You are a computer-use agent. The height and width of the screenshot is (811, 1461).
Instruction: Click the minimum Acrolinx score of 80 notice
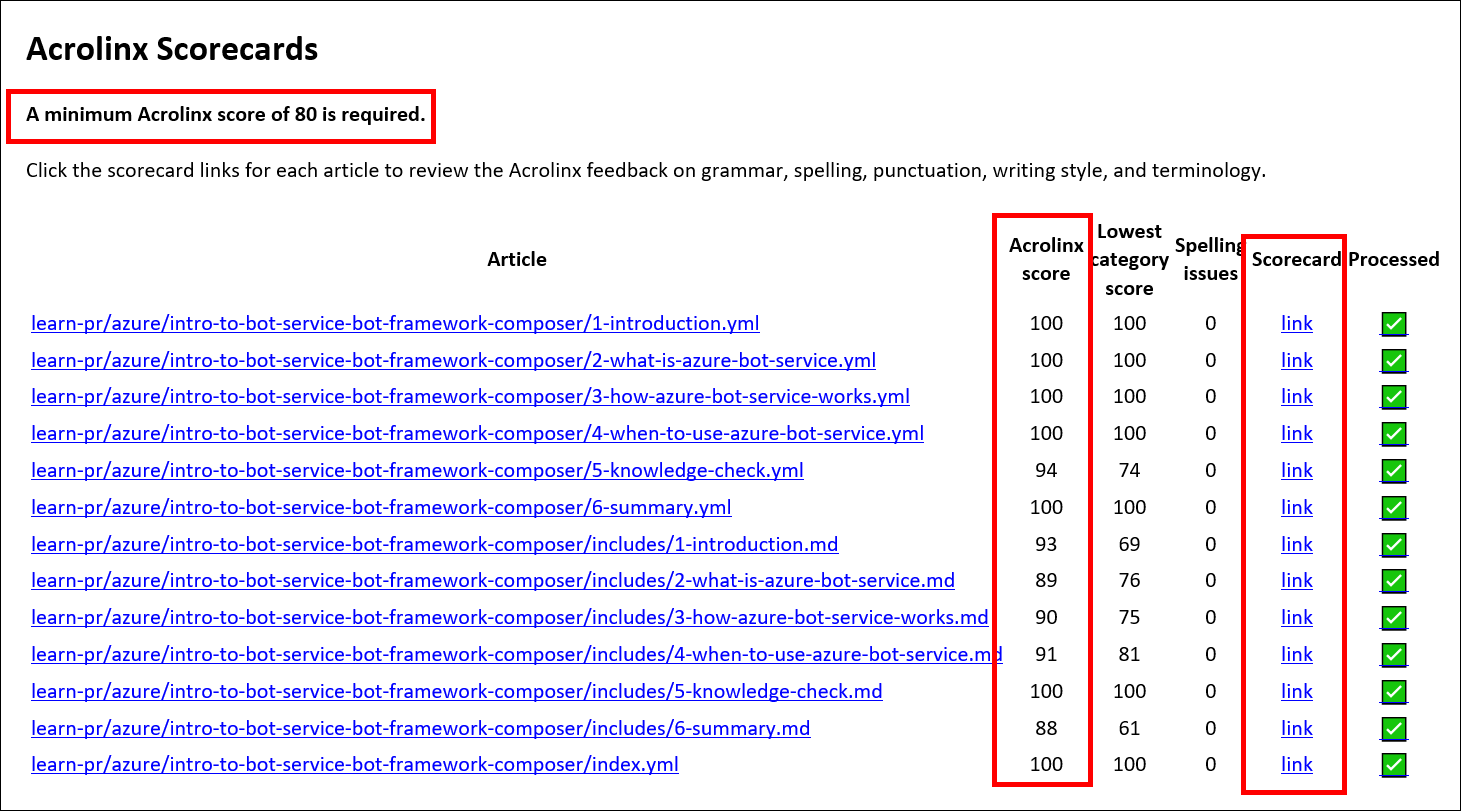(x=226, y=114)
